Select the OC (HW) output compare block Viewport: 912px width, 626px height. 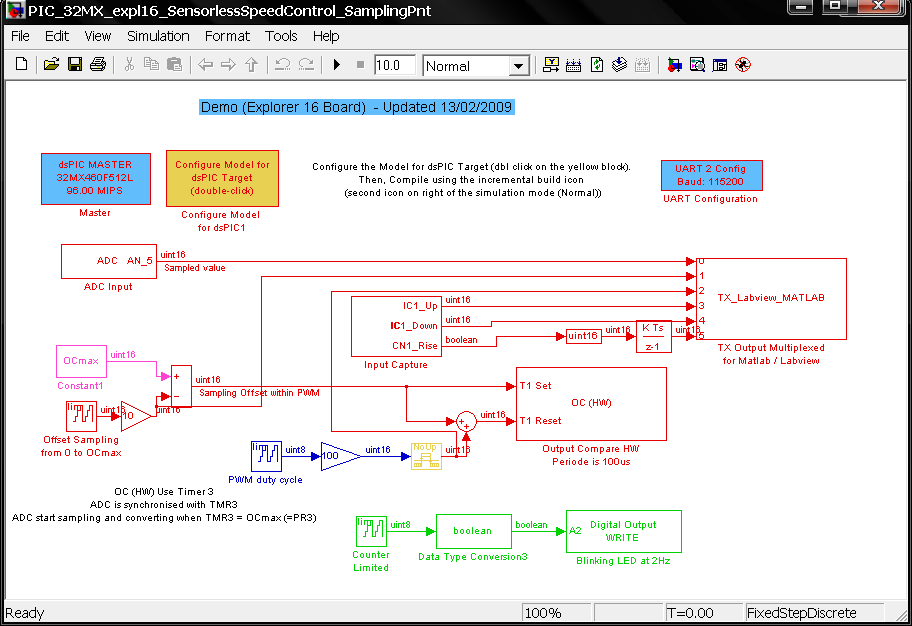pyautogui.click(x=591, y=403)
